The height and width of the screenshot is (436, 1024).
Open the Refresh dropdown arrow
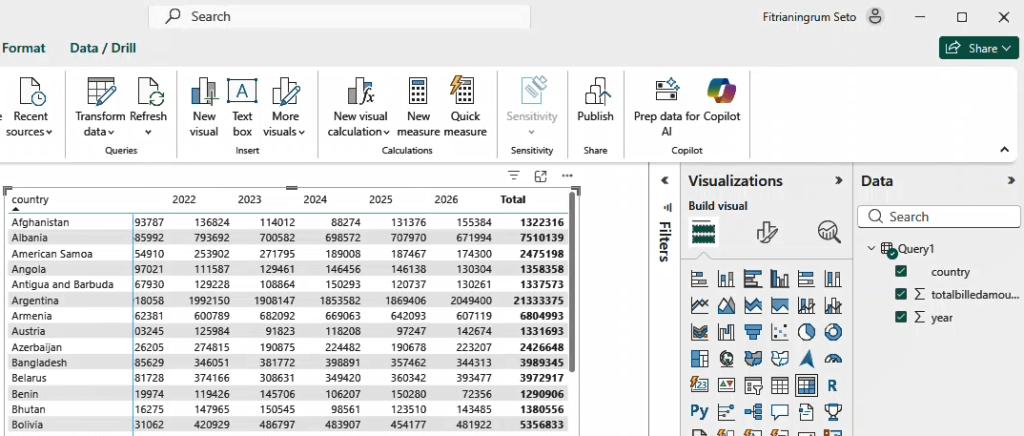148,132
